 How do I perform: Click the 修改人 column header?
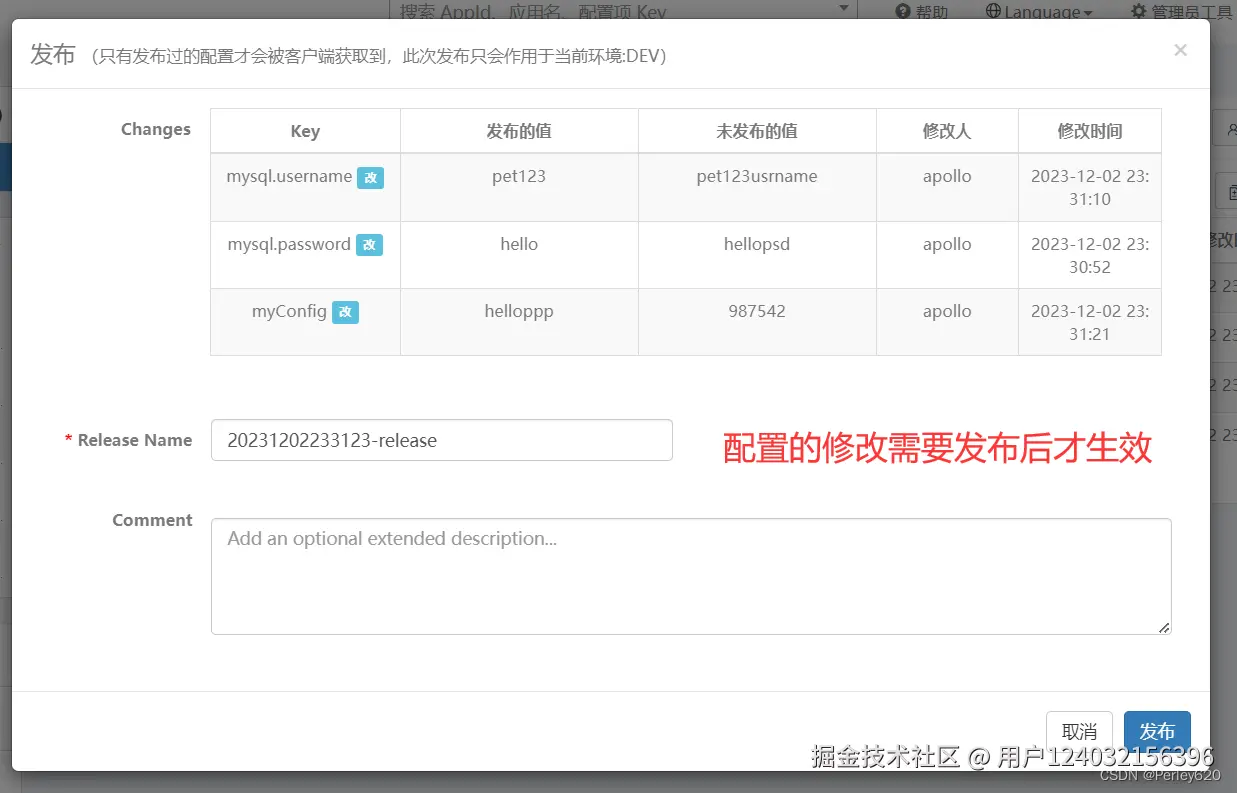point(947,131)
